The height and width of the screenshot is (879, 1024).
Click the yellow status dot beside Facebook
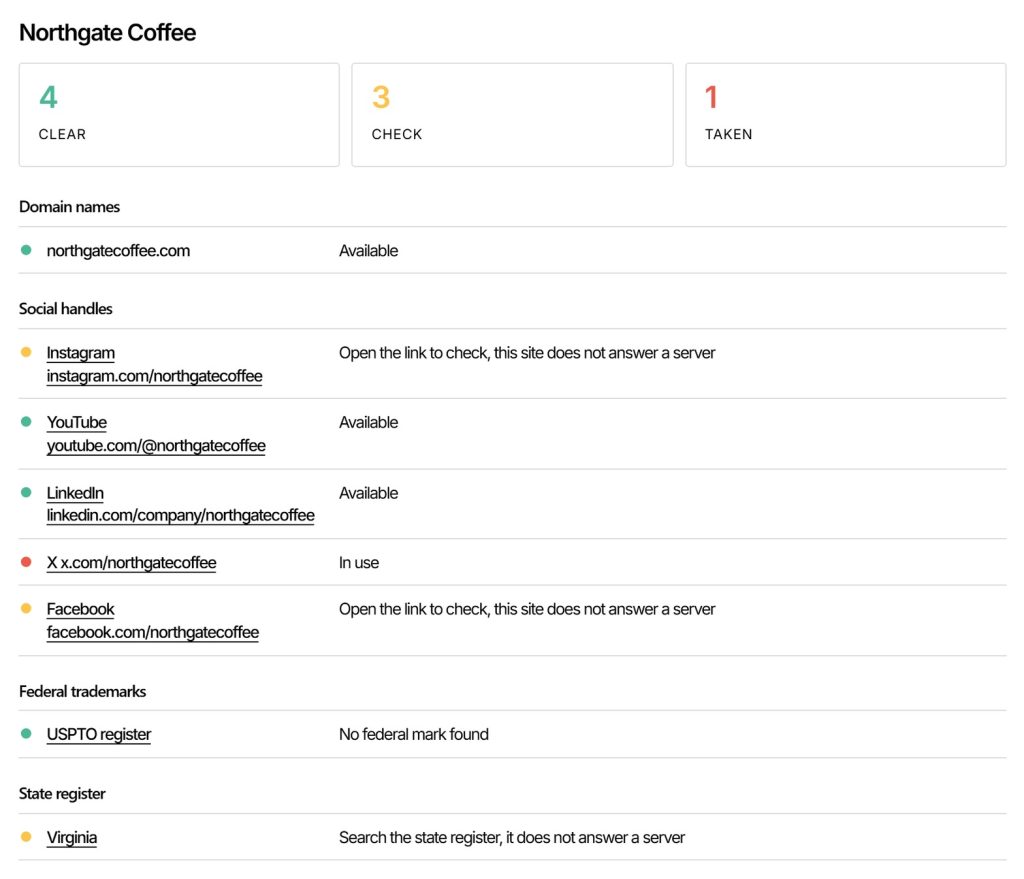(x=26, y=609)
